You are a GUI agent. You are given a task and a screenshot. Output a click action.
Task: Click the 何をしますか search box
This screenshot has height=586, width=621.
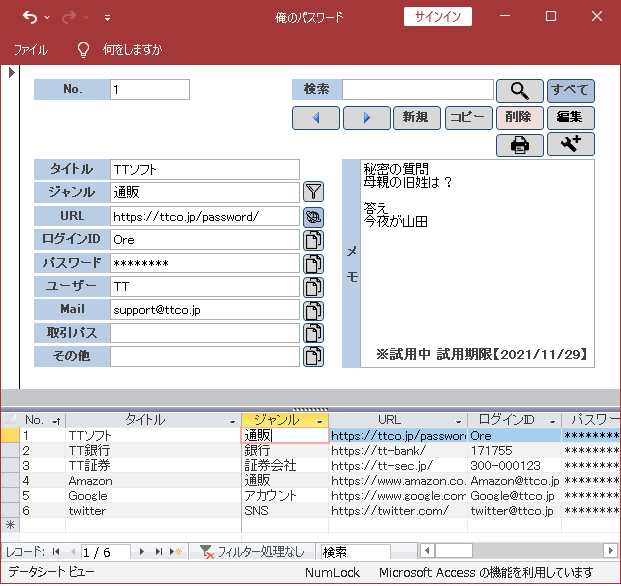point(133,50)
